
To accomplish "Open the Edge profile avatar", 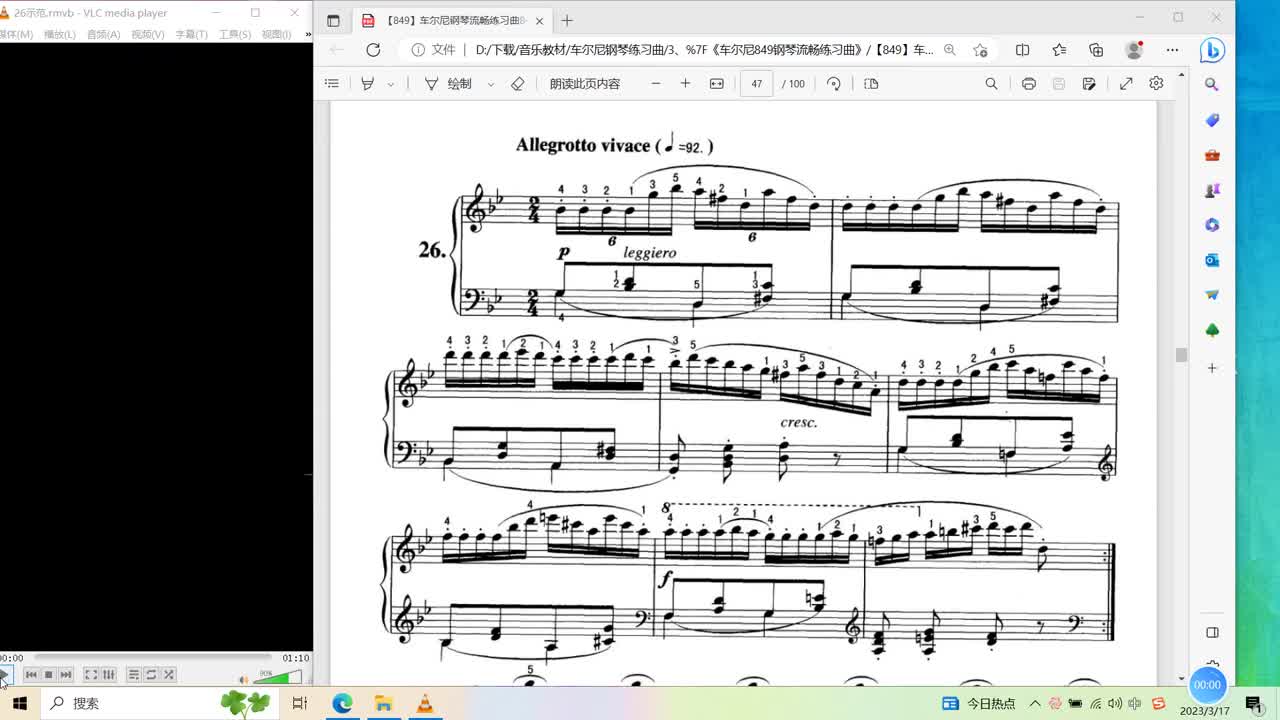I will [x=1134, y=50].
